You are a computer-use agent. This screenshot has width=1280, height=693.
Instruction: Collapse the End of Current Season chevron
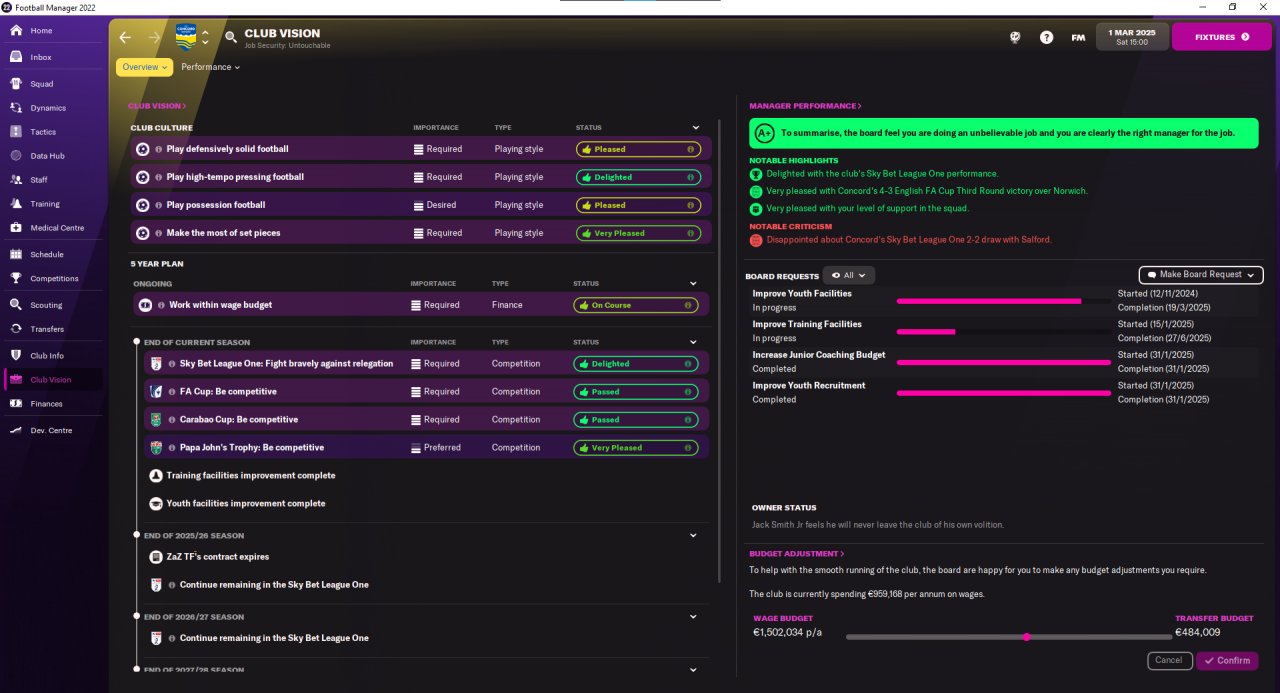click(694, 342)
